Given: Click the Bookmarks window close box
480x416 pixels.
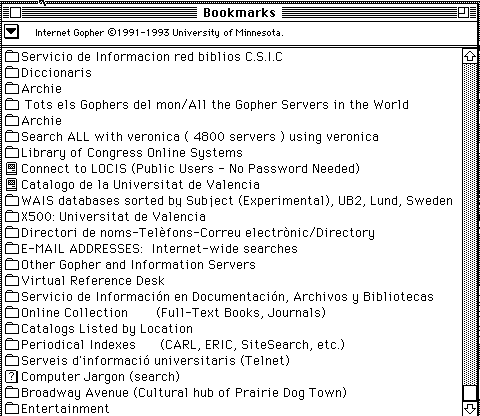Looking at the screenshot, I should tap(15, 13).
